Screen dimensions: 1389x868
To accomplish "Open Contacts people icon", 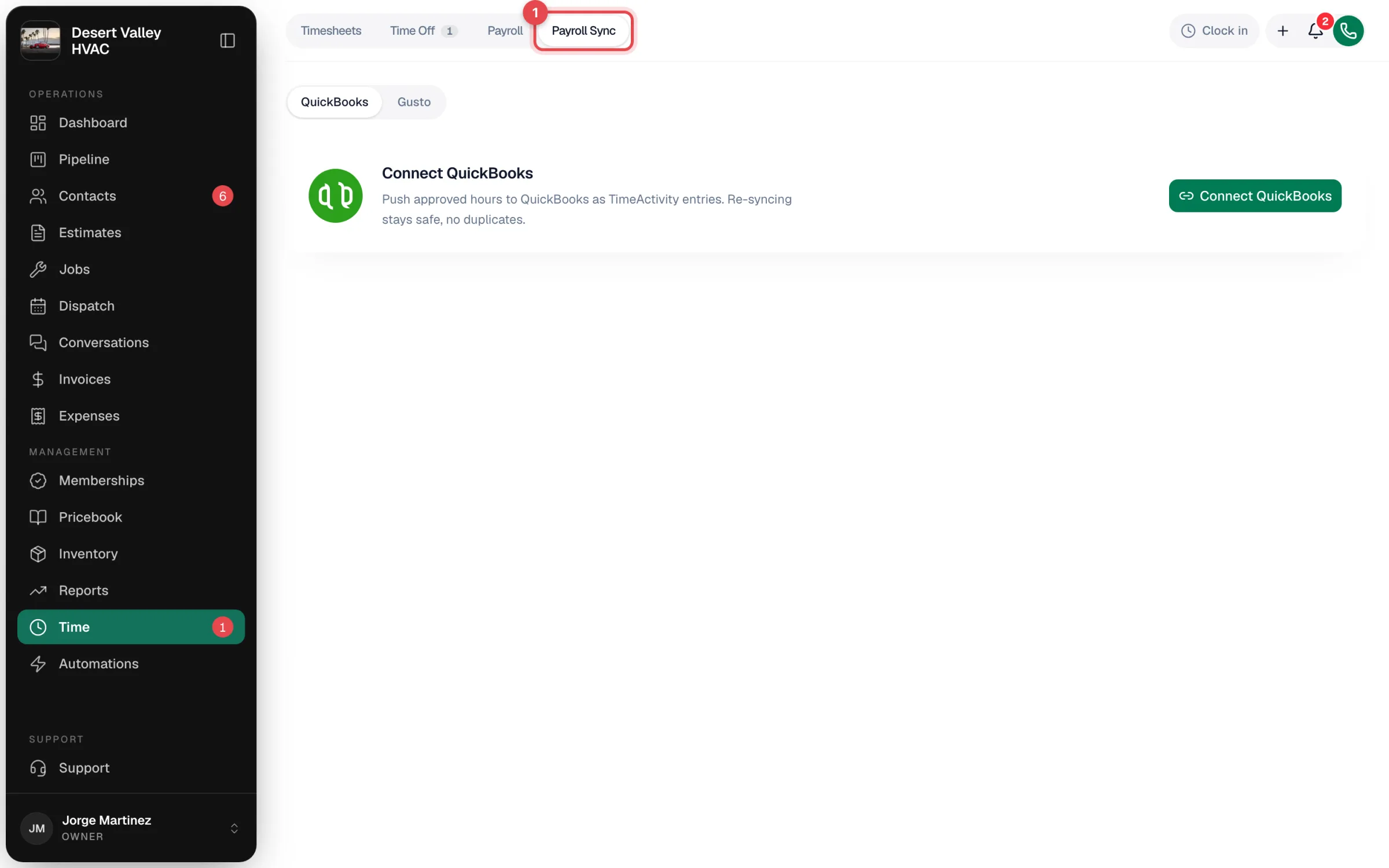I will tap(38, 196).
